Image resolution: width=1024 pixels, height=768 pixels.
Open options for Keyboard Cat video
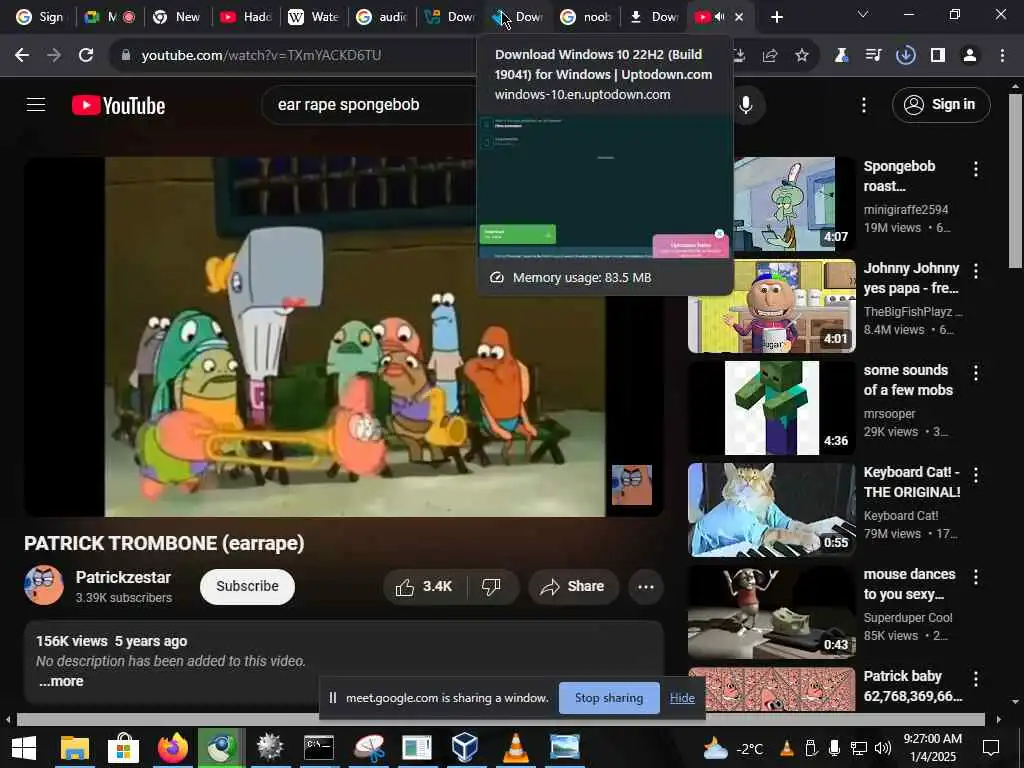click(x=976, y=475)
